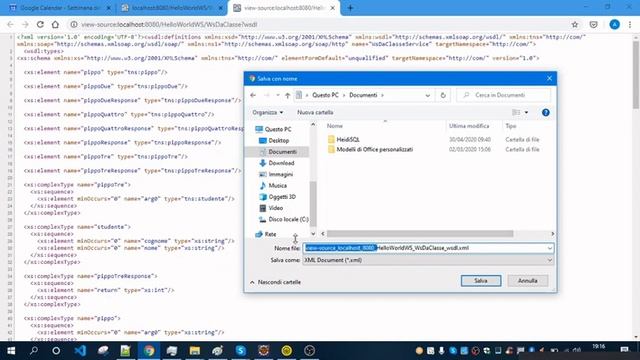This screenshot has width=640, height=360.
Task: Open Visual Studio Code from taskbar
Action: point(80,351)
